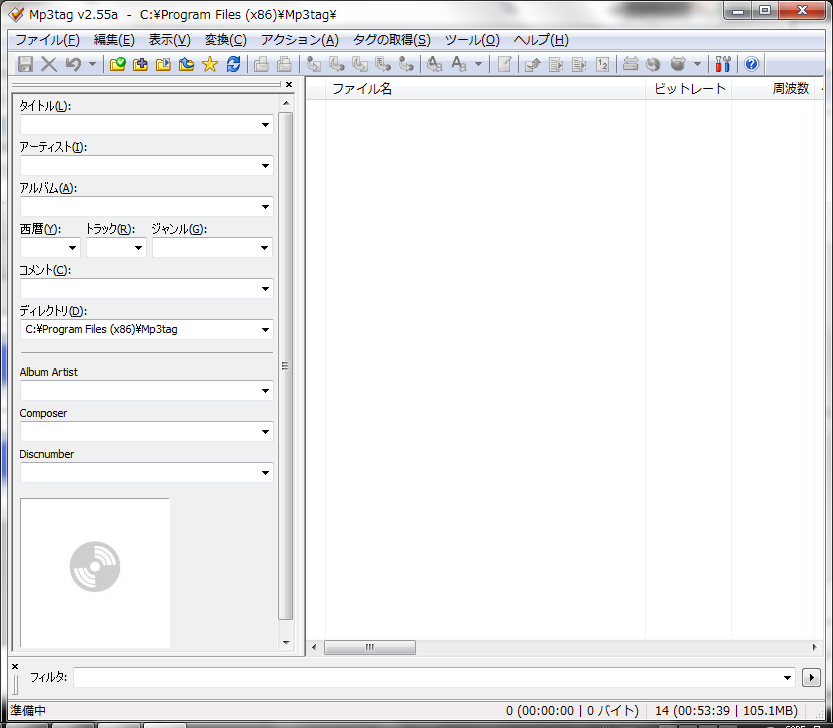Click the blue Help question mark icon
Screen dimensions: 833x728
coord(751,64)
